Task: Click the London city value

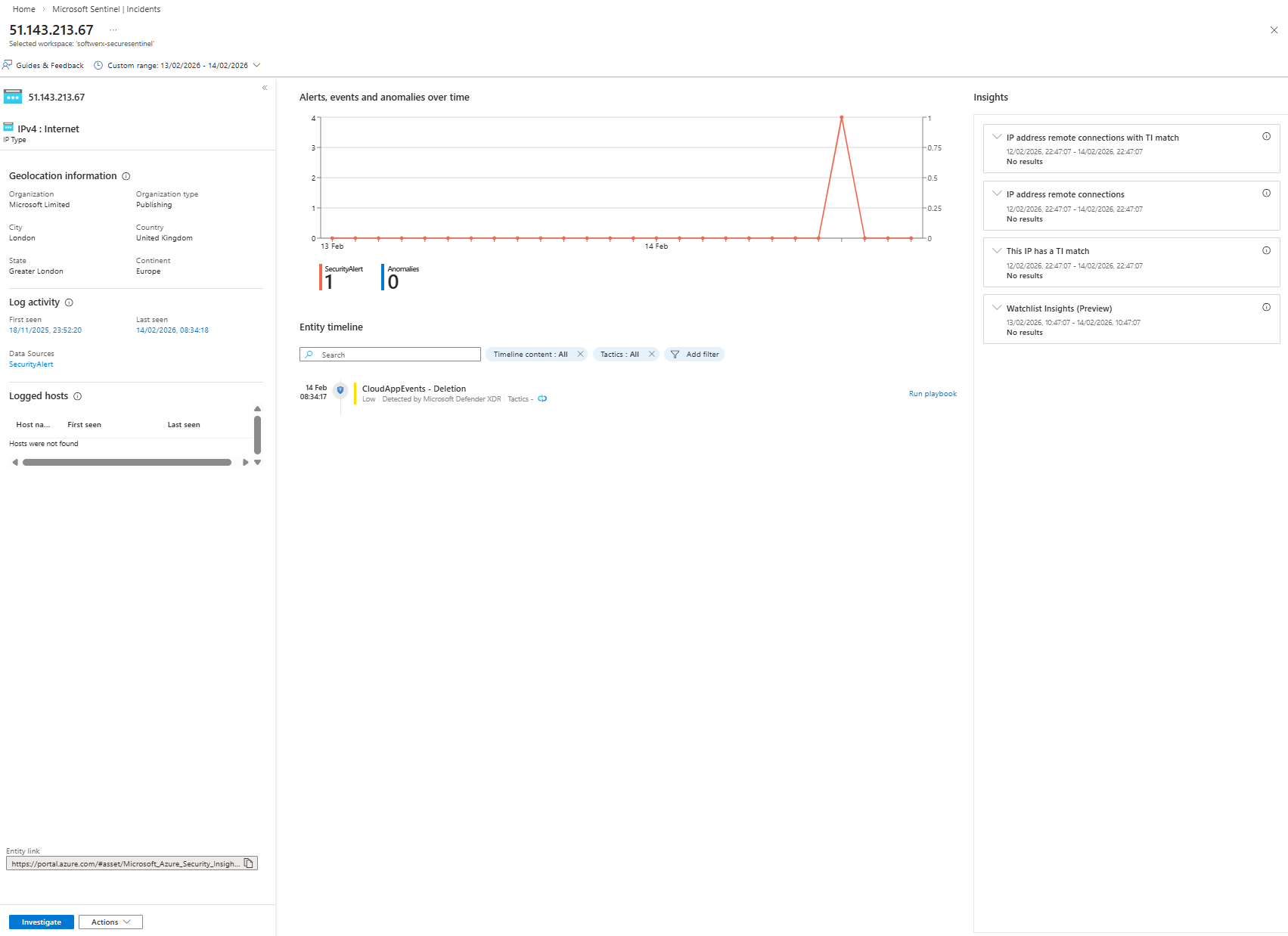Action: (x=22, y=238)
